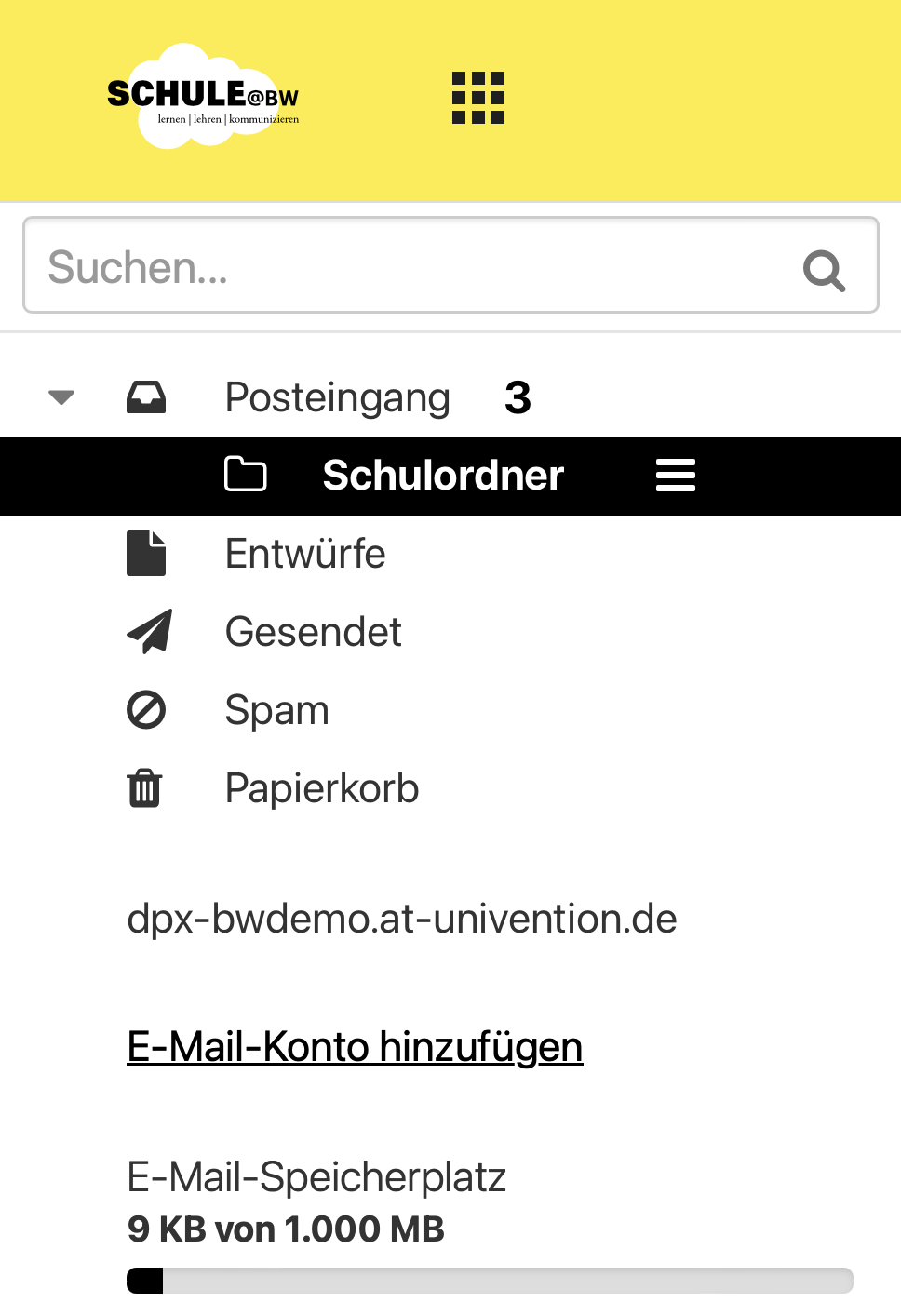Go to the Gesendet folder
901x1316 pixels.
coord(314,632)
